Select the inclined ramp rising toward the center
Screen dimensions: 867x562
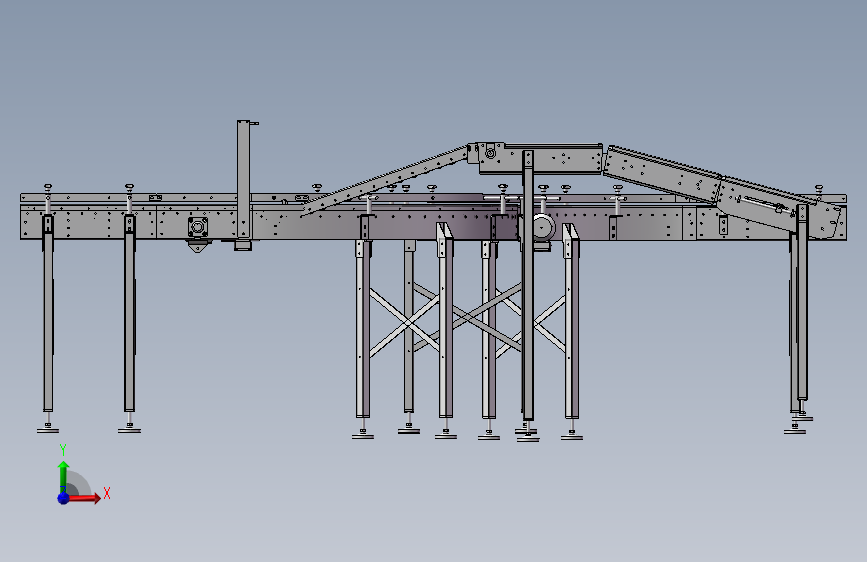coord(385,181)
